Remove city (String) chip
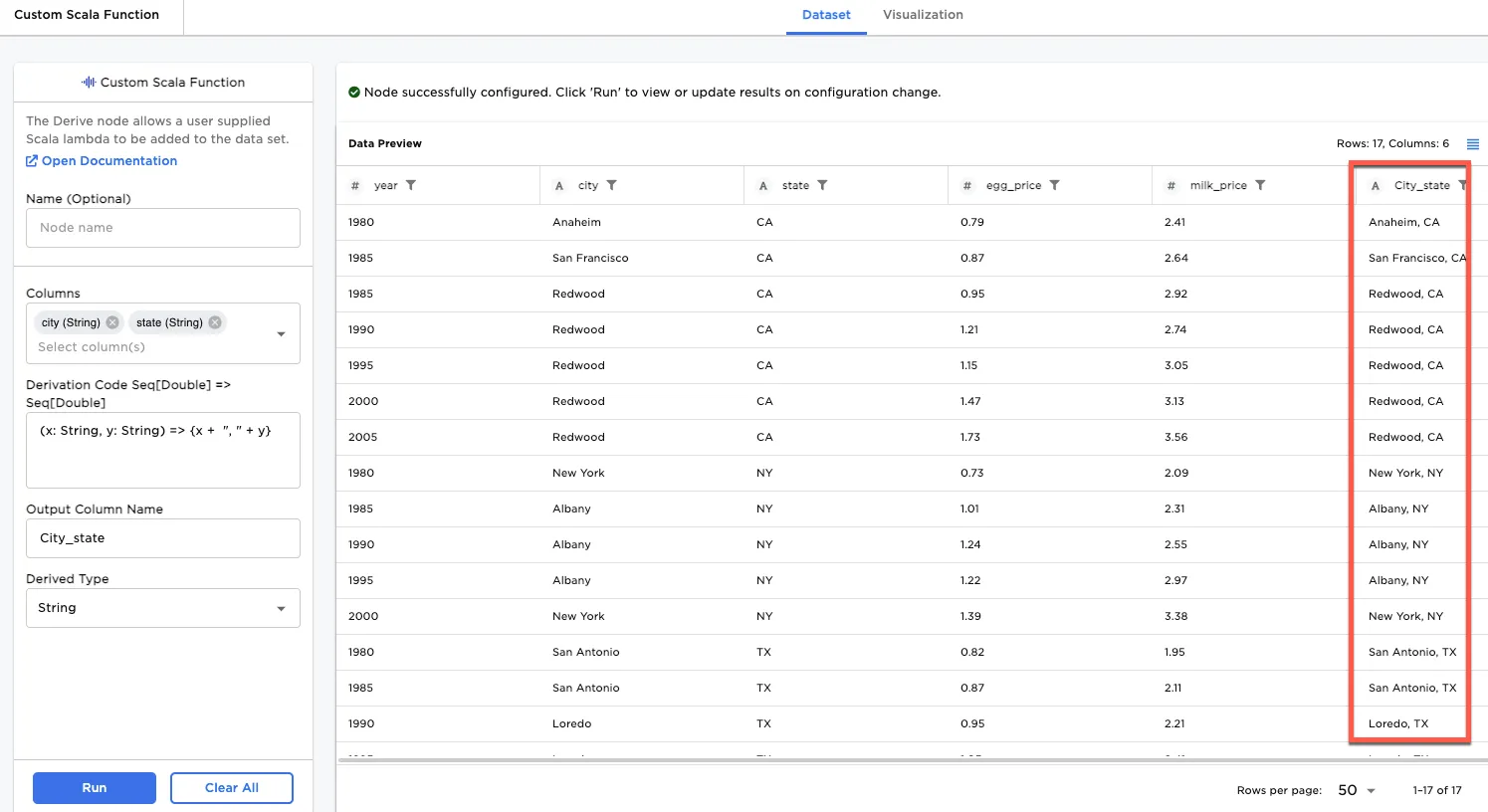 coord(112,322)
